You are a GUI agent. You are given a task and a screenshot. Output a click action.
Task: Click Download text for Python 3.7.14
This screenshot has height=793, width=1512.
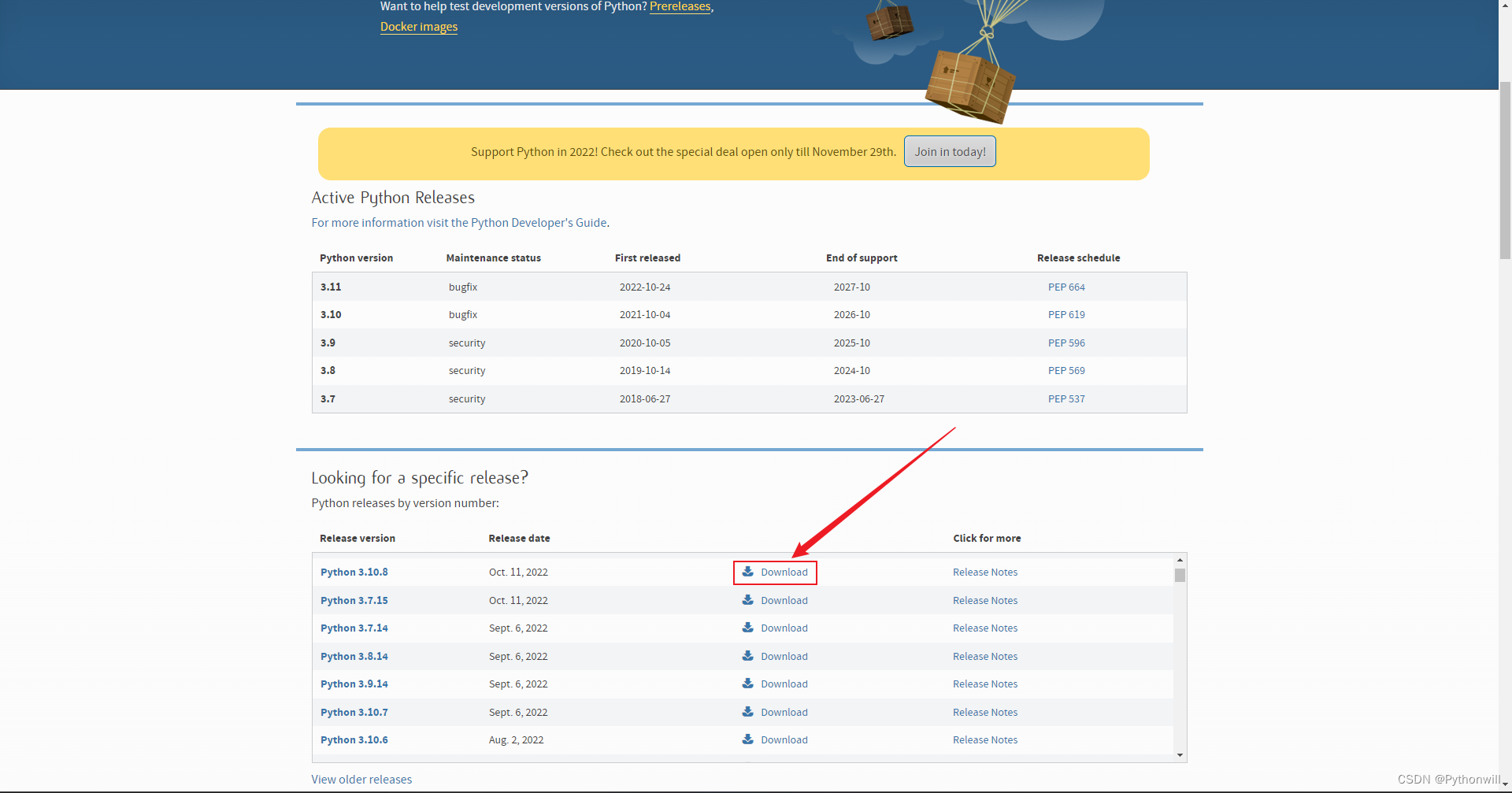coord(784,628)
